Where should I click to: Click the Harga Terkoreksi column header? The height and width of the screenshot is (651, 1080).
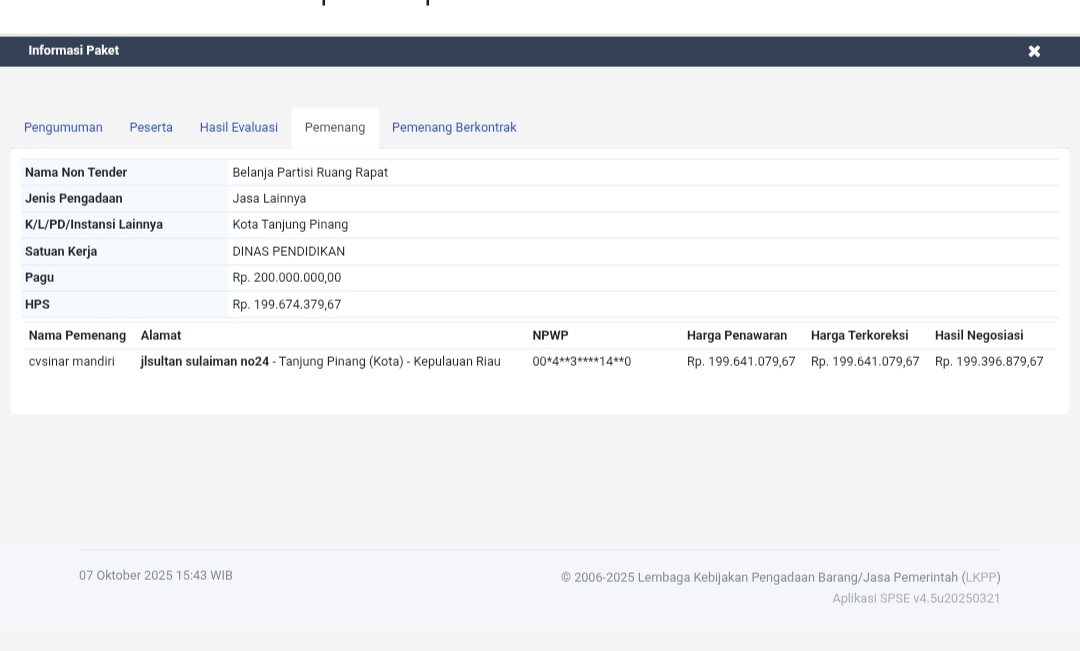click(859, 336)
